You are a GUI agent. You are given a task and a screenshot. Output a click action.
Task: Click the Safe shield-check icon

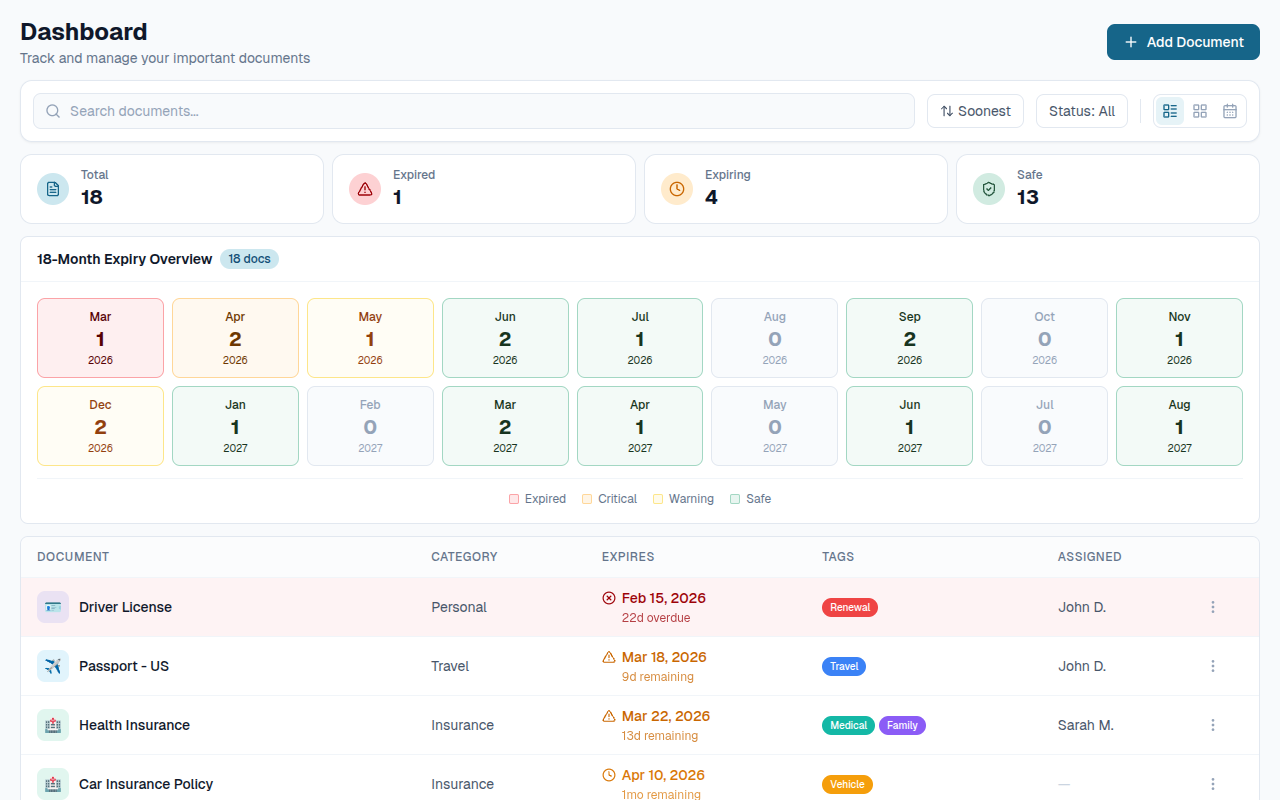point(988,188)
